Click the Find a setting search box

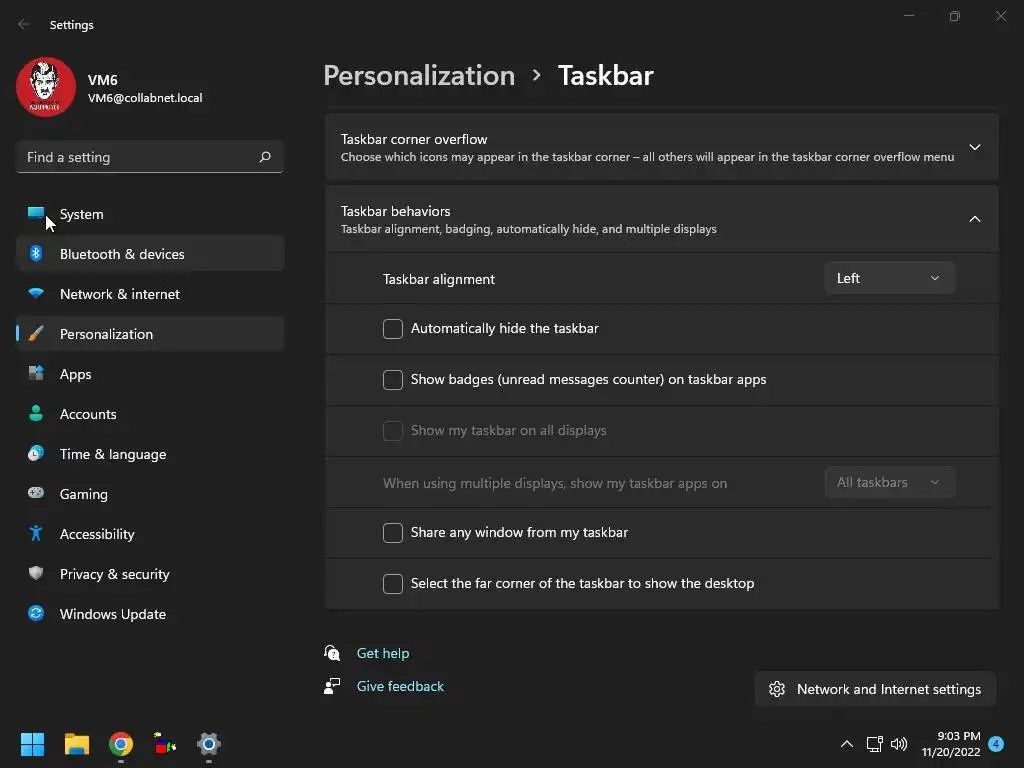[x=138, y=157]
